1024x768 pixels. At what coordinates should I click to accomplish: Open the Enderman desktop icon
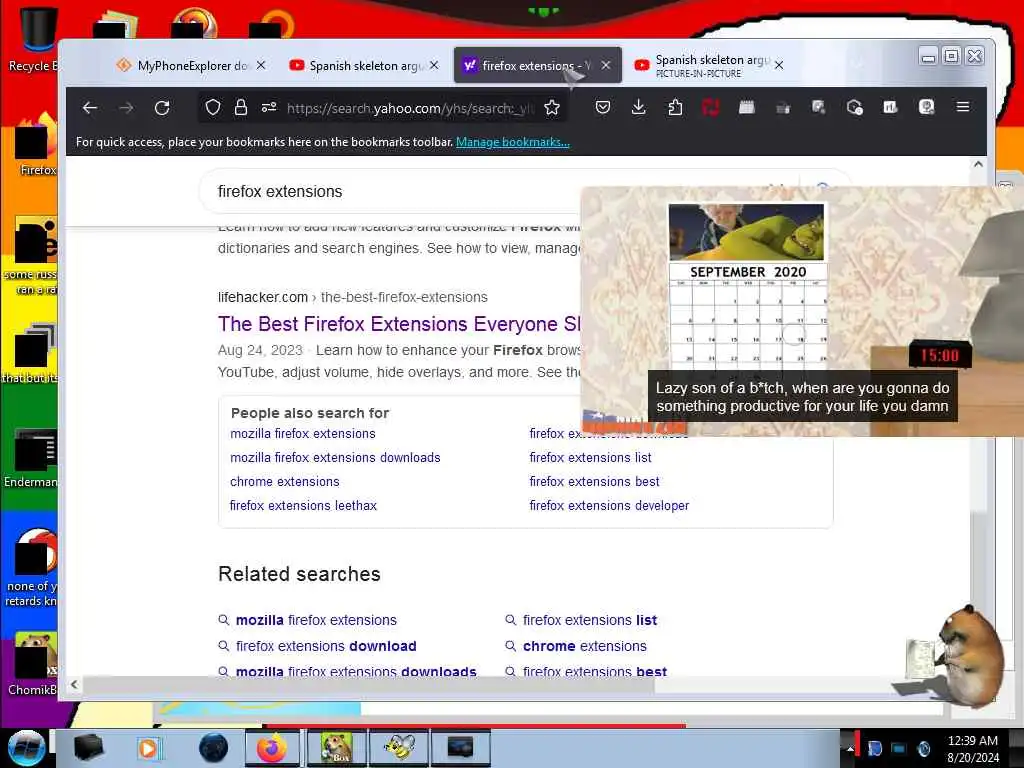tap(33, 458)
